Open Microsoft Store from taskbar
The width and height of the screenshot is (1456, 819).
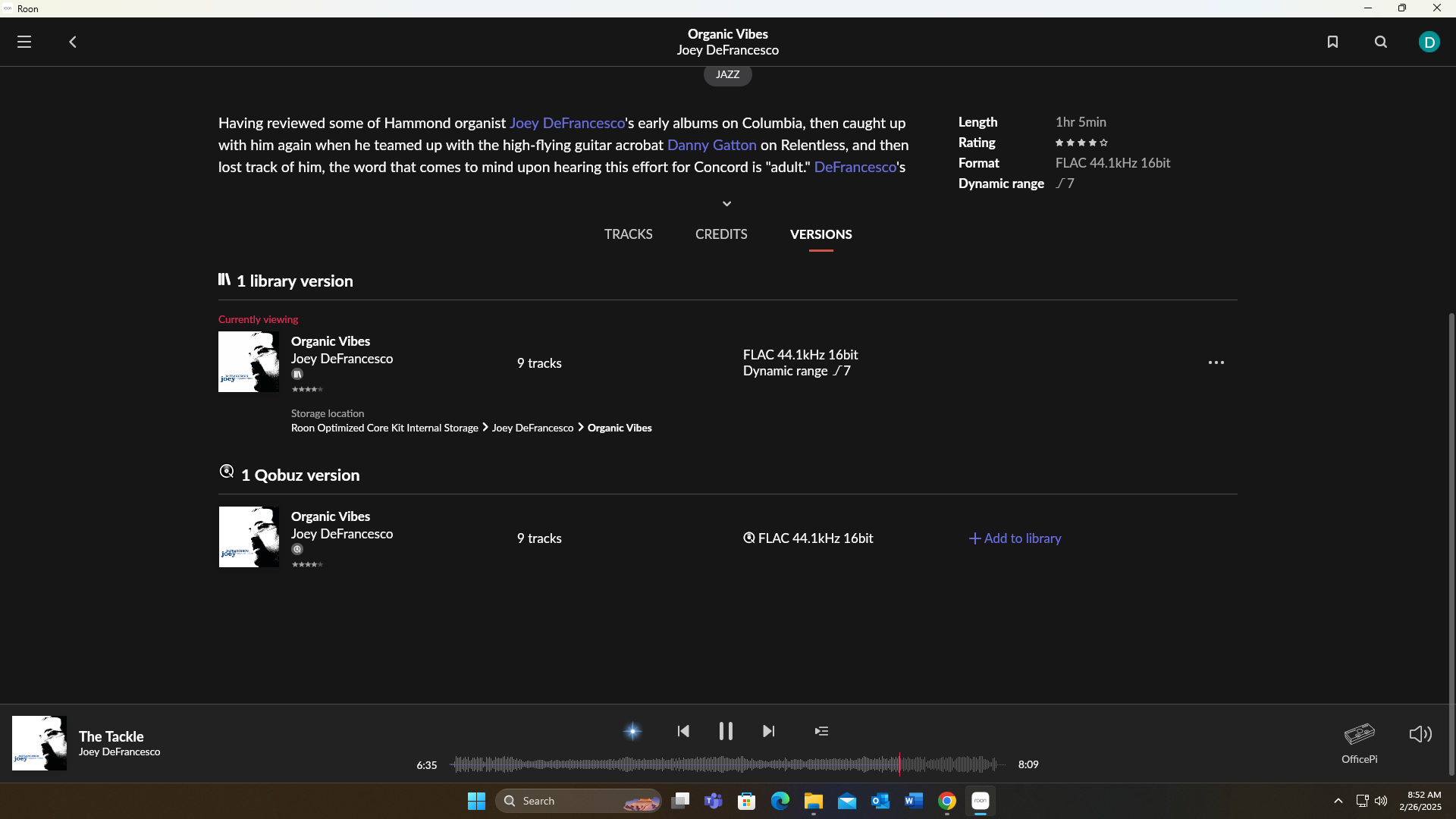pos(747,801)
